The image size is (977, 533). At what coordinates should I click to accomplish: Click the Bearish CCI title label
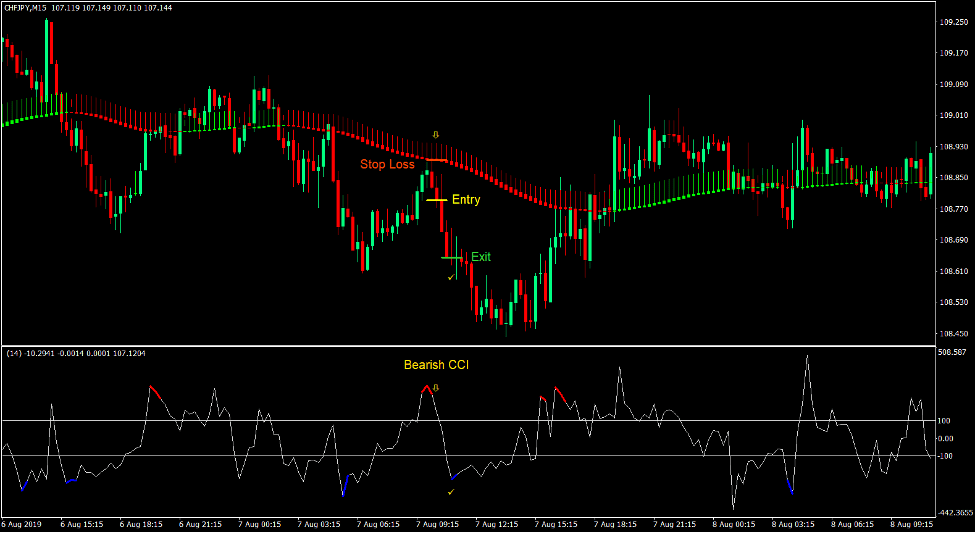coord(436,365)
